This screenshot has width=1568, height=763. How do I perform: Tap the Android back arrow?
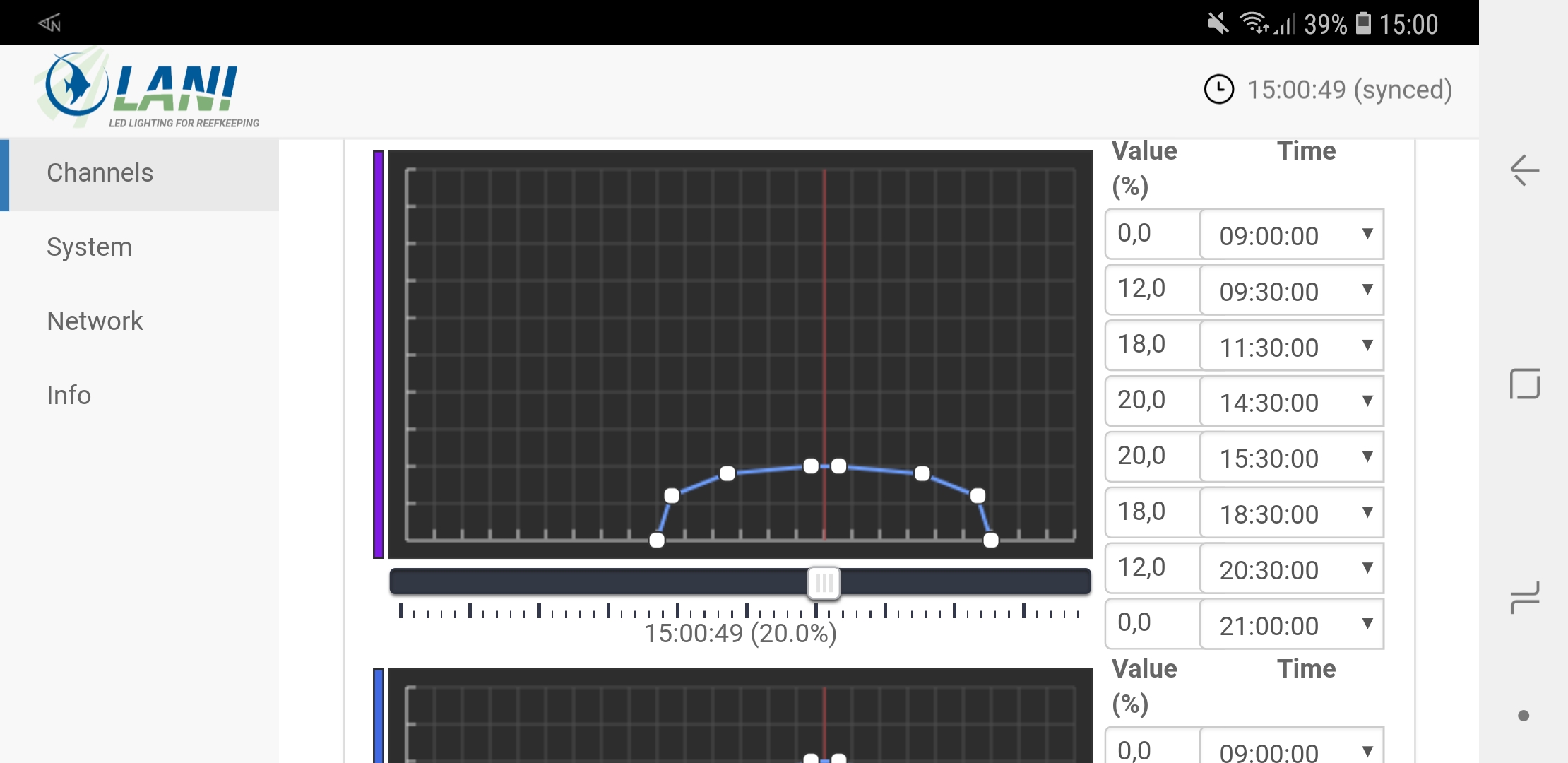click(1524, 170)
